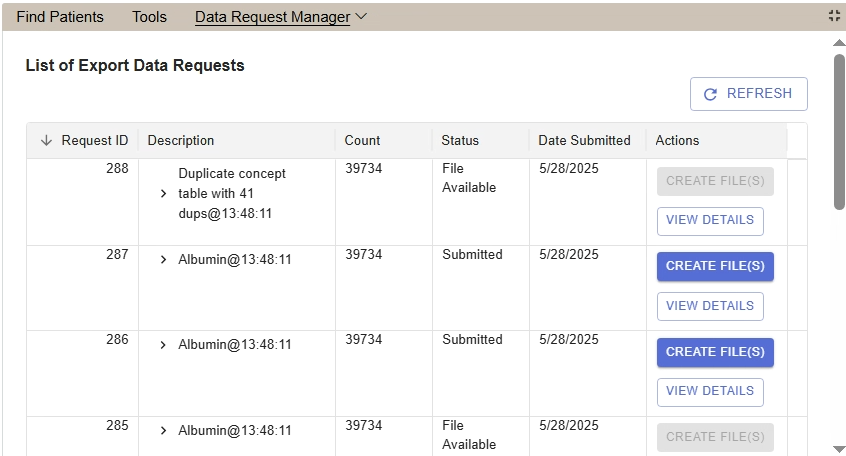Expand the Albumin row for request 287

(164, 260)
